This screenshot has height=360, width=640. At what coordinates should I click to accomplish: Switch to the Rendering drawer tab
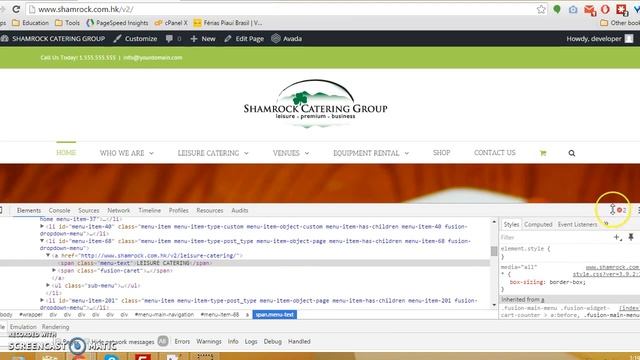pyautogui.click(x=56, y=327)
